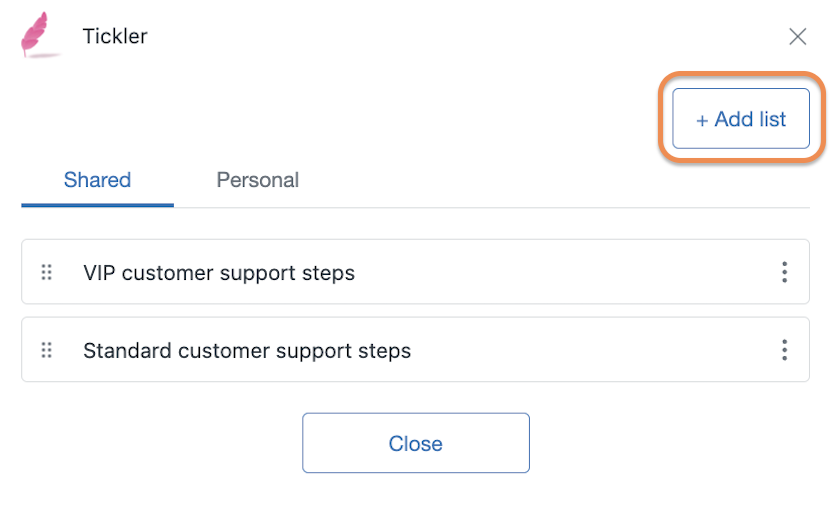Select the dotted reorder grip on VIP row
Viewport: 836px width, 508px height.
47,272
